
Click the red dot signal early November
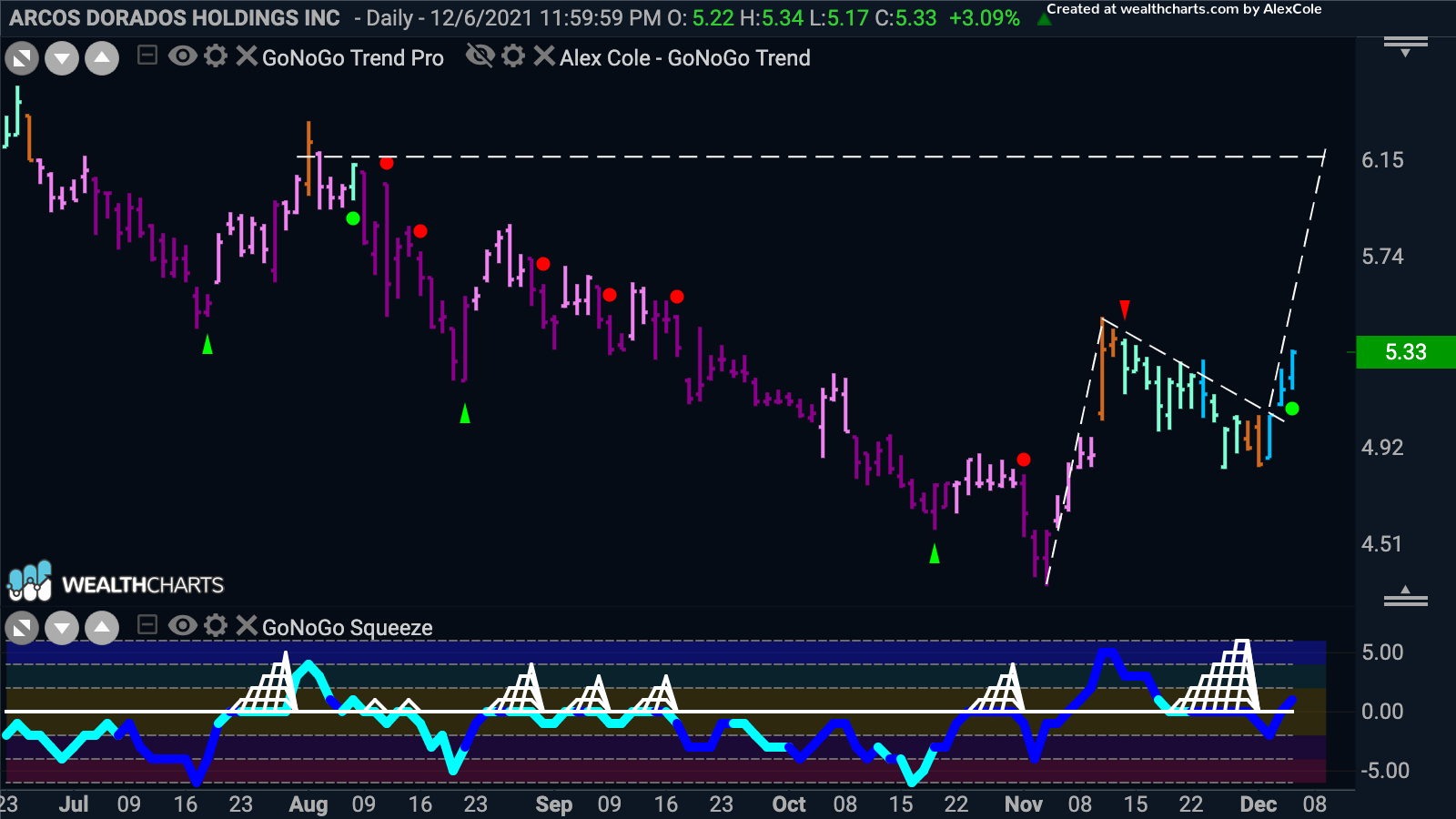coord(1024,460)
